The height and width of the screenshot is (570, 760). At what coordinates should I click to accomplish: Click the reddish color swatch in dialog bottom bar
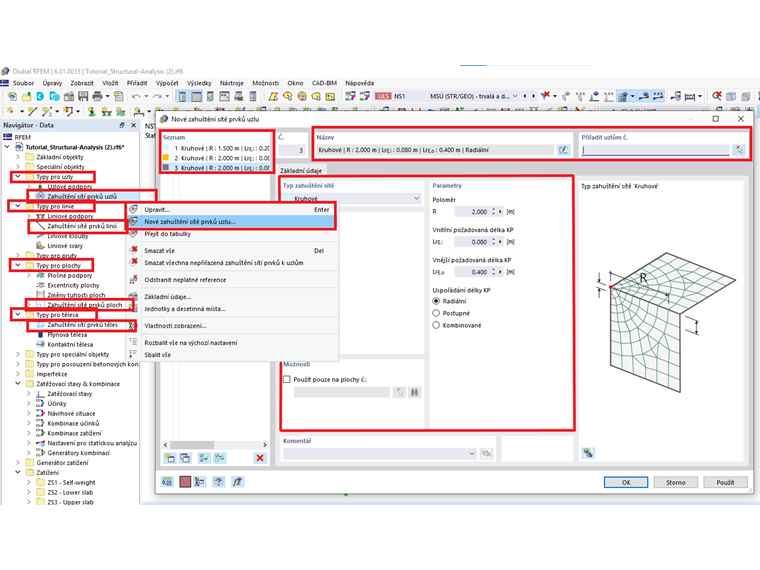click(185, 482)
